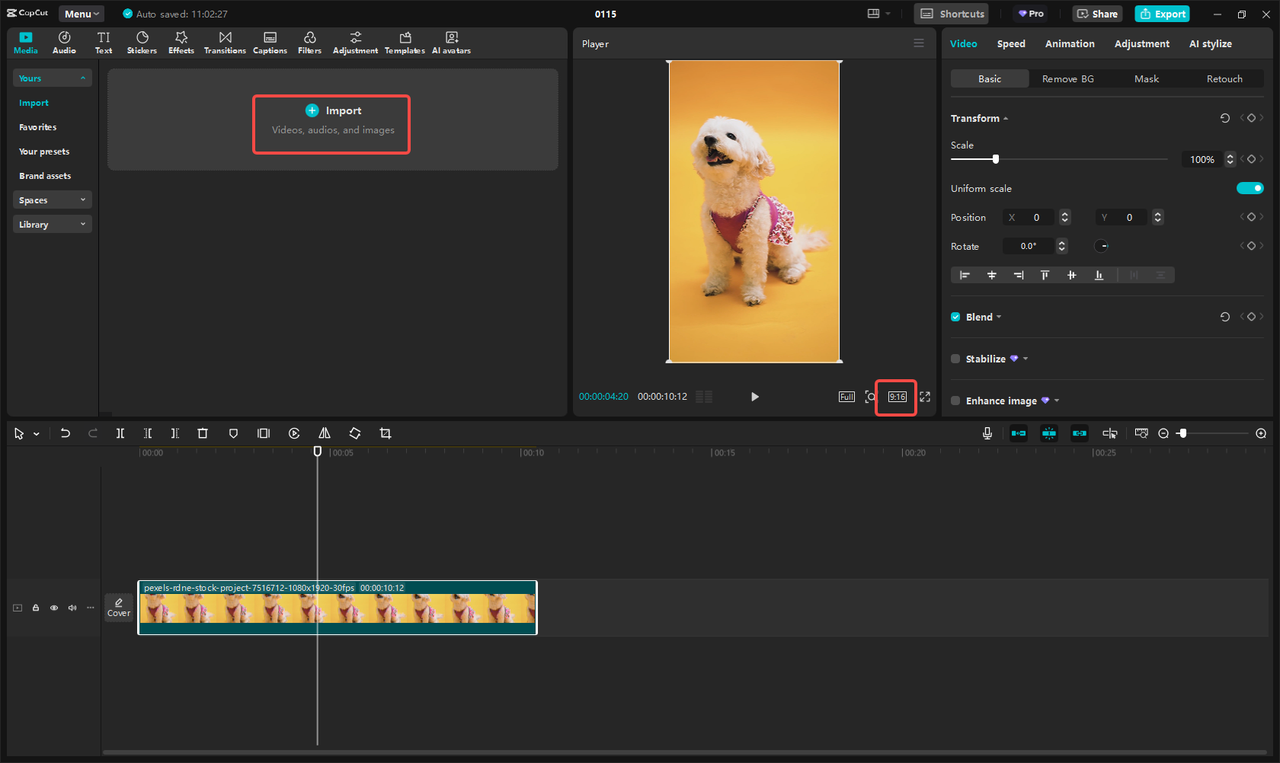Viewport: 1280px width, 763px height.
Task: Enable the Stabilize checkbox
Action: pos(955,358)
